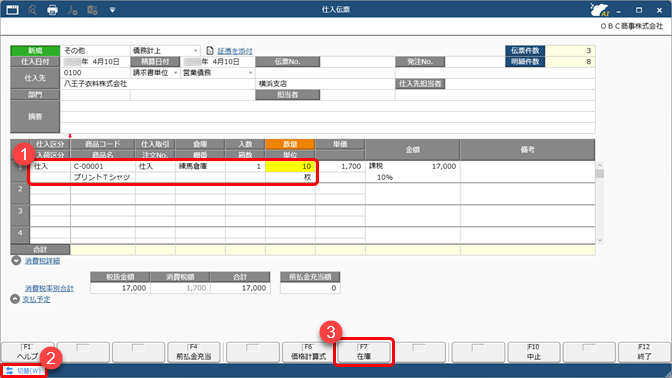Screen dimensions: 672x378
Task: Click the 仕入区分 cell in row 1
Action: tap(50, 166)
